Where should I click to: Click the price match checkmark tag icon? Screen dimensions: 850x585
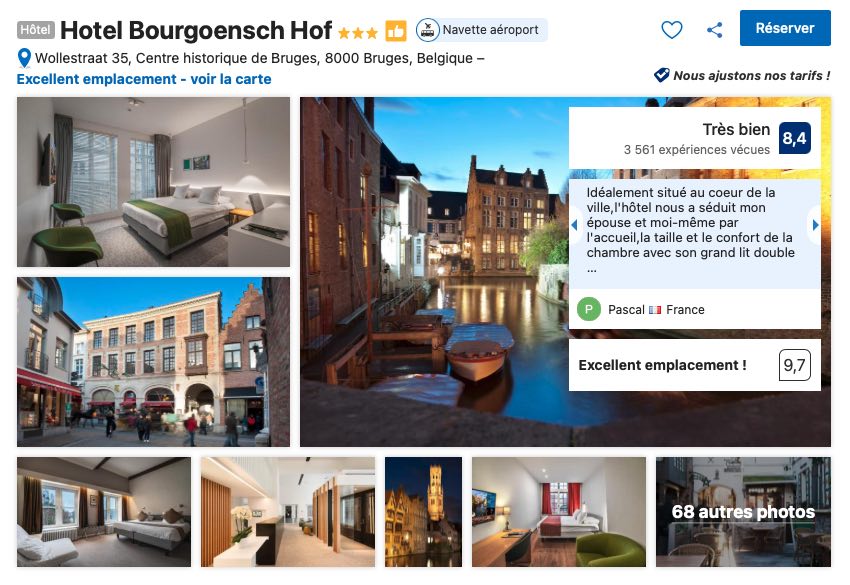click(x=661, y=75)
